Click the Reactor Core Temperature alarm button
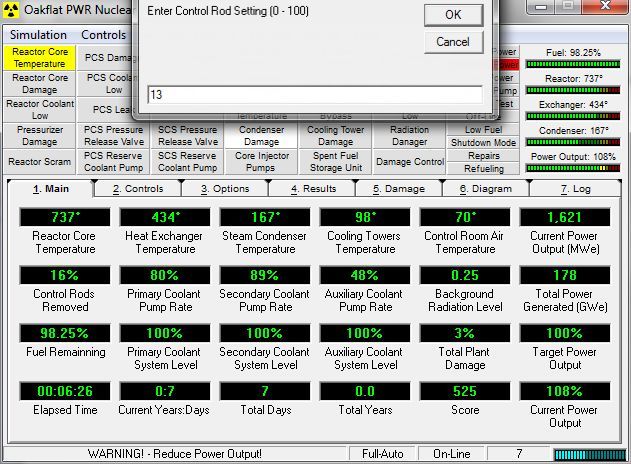Viewport: 631px width, 464px height. (x=39, y=58)
